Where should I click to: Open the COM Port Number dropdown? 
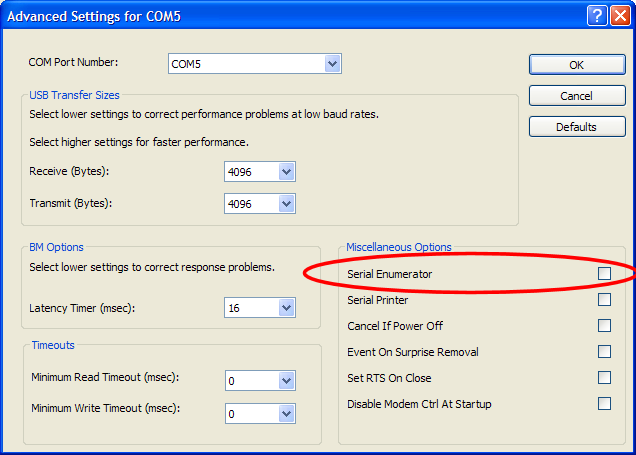tap(332, 64)
